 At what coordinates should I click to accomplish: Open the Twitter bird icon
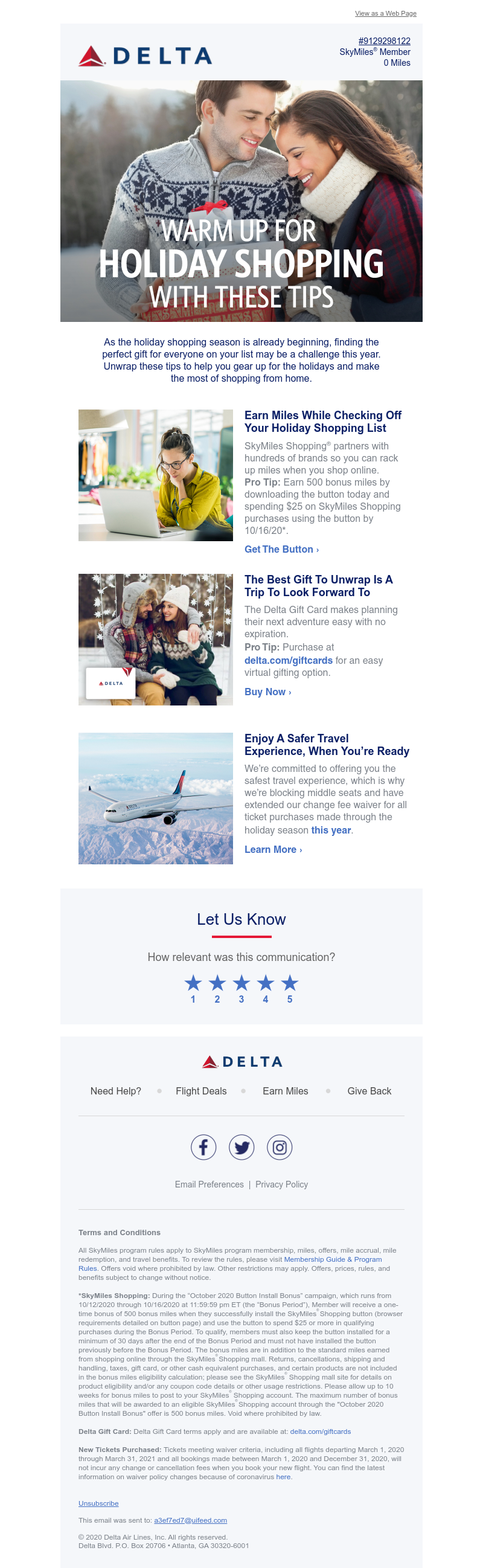[x=241, y=1148]
